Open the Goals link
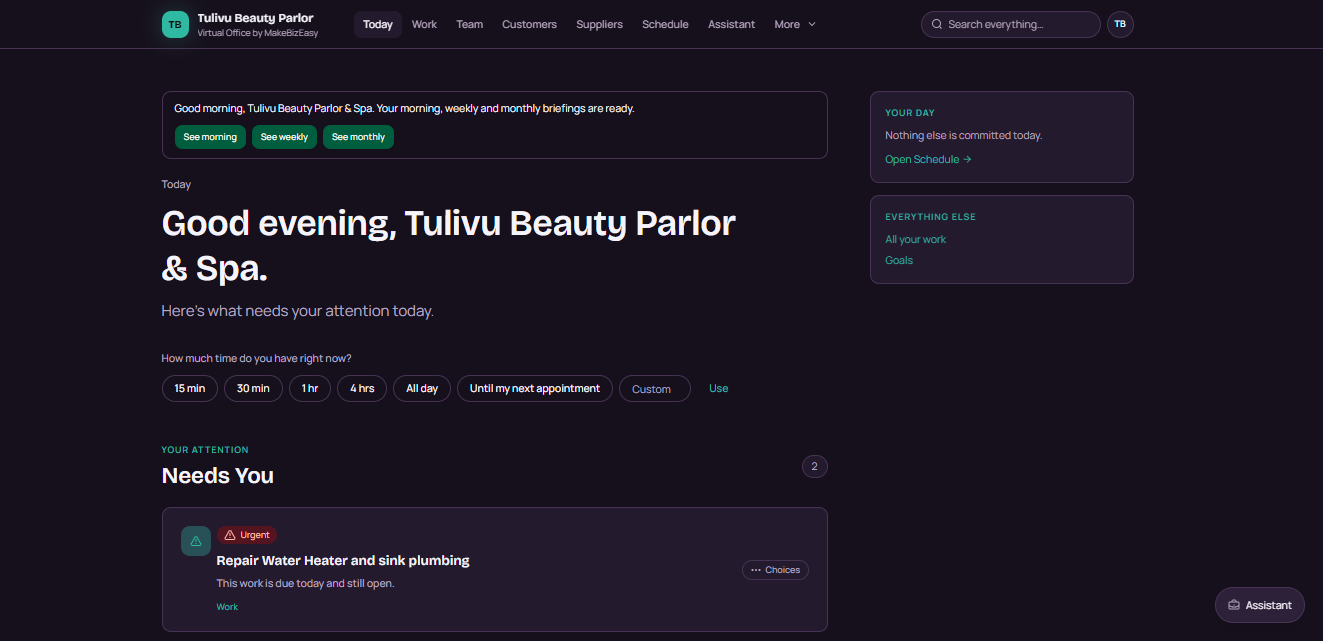This screenshot has width=1326, height=641. point(899,260)
